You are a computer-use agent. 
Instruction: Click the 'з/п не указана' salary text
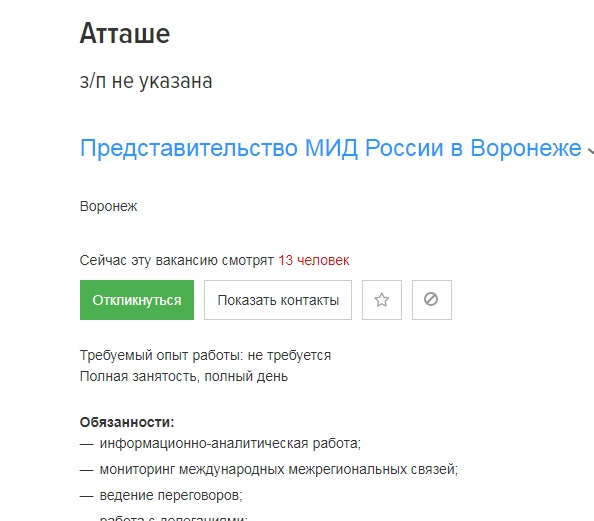(146, 81)
